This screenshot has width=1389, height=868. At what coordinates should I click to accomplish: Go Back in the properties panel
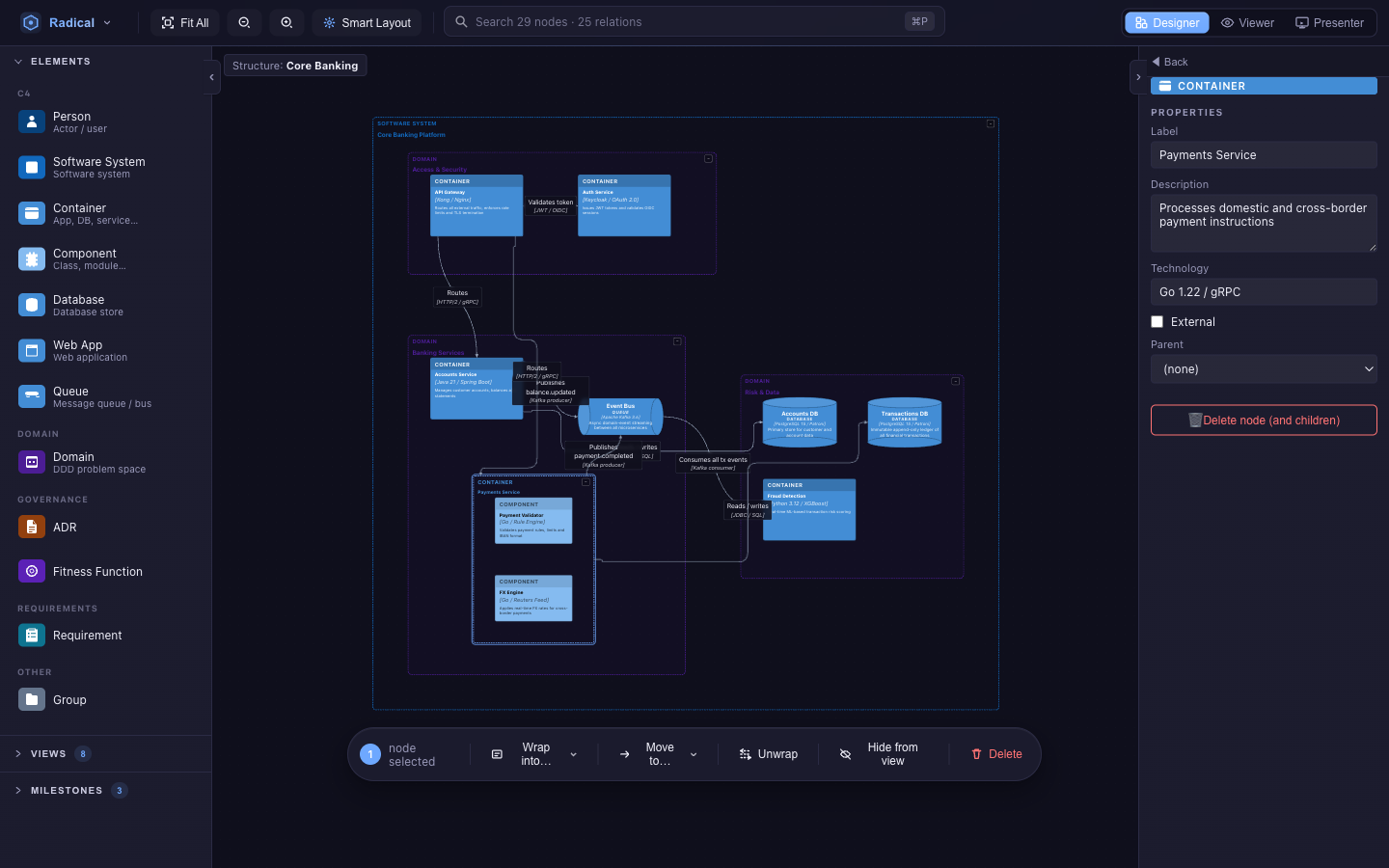click(x=1169, y=62)
